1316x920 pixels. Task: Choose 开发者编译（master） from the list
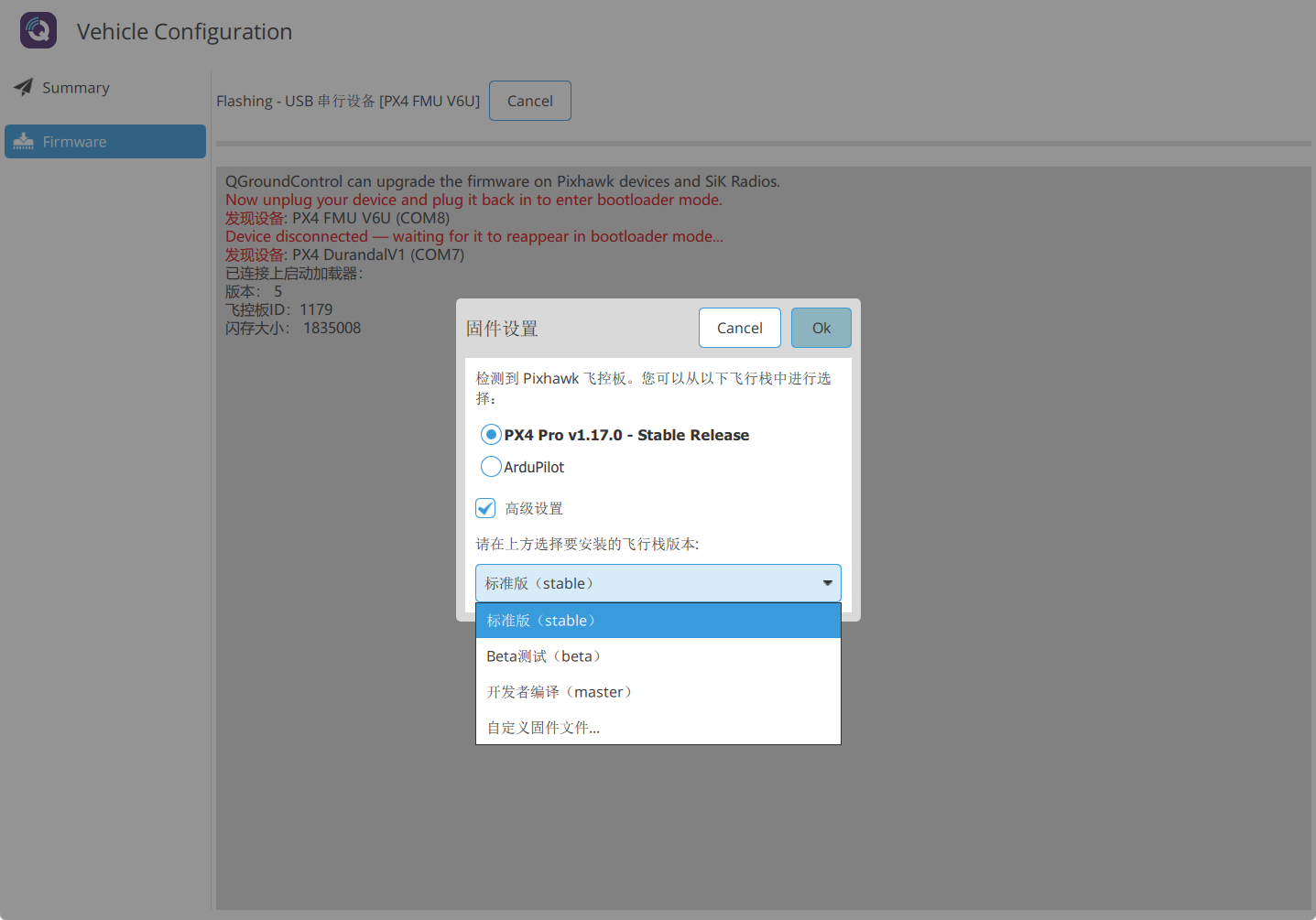(x=658, y=692)
